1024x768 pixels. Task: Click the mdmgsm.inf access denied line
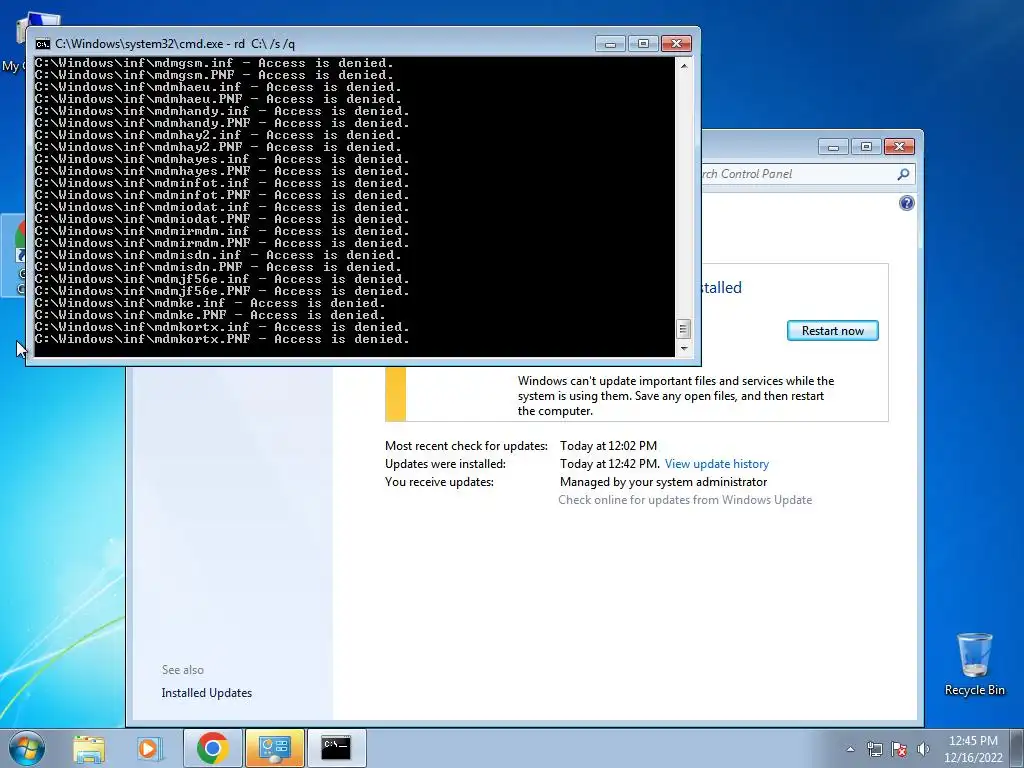214,63
